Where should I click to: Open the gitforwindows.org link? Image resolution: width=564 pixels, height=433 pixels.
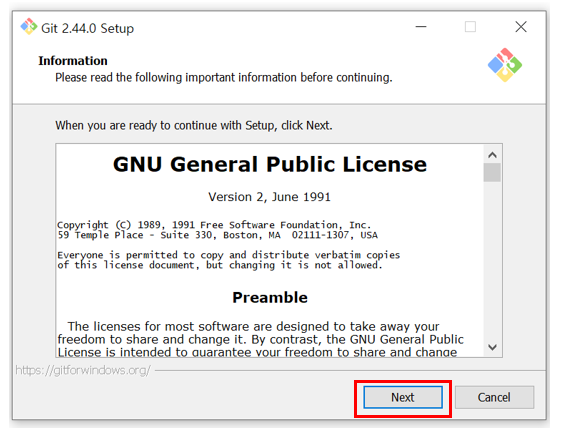click(x=83, y=370)
